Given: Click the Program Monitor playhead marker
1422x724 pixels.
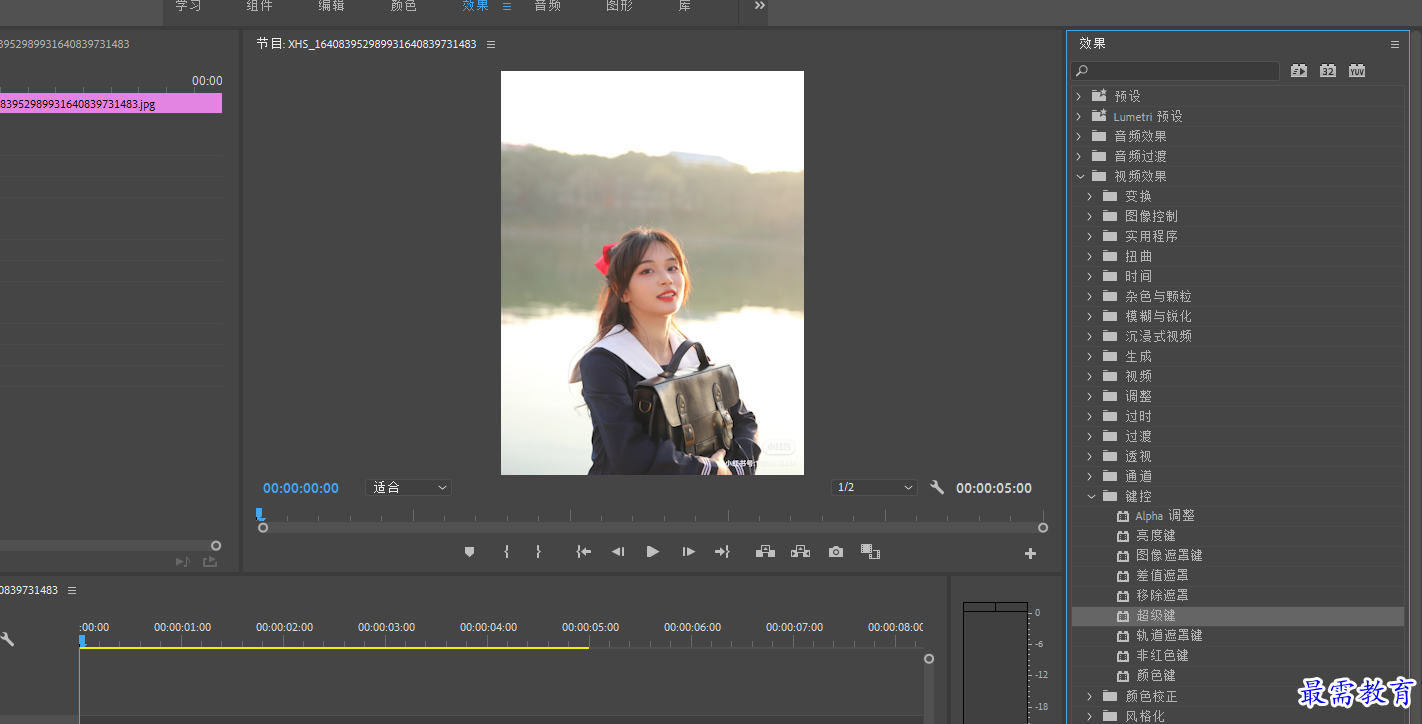Looking at the screenshot, I should [259, 514].
